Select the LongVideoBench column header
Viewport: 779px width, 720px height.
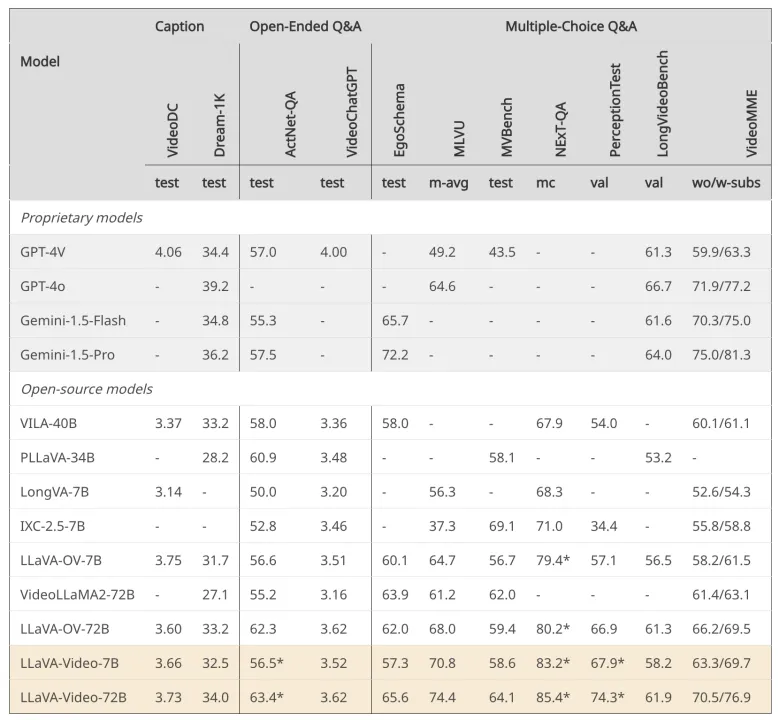click(662, 103)
